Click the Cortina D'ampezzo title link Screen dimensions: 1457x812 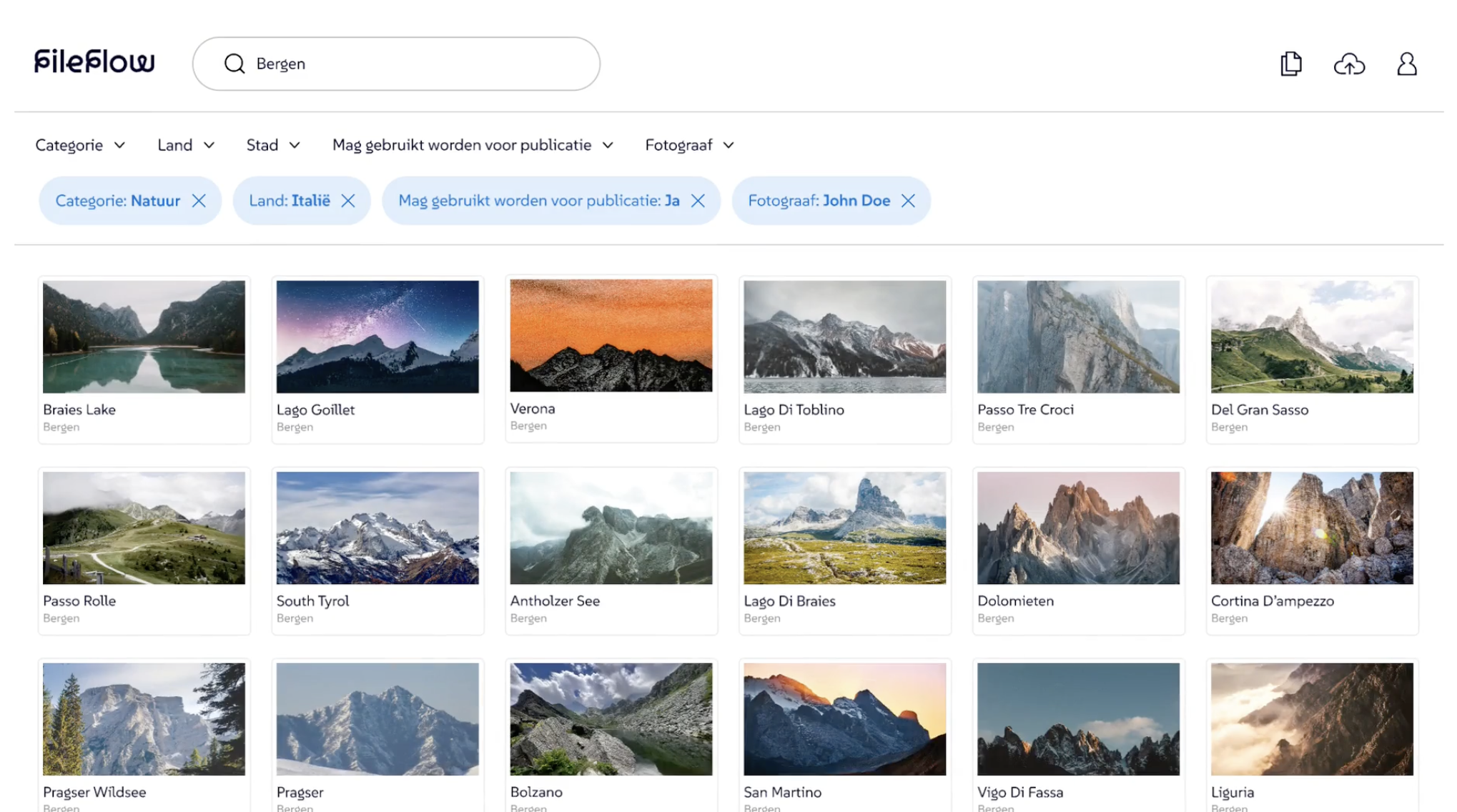pos(1272,601)
